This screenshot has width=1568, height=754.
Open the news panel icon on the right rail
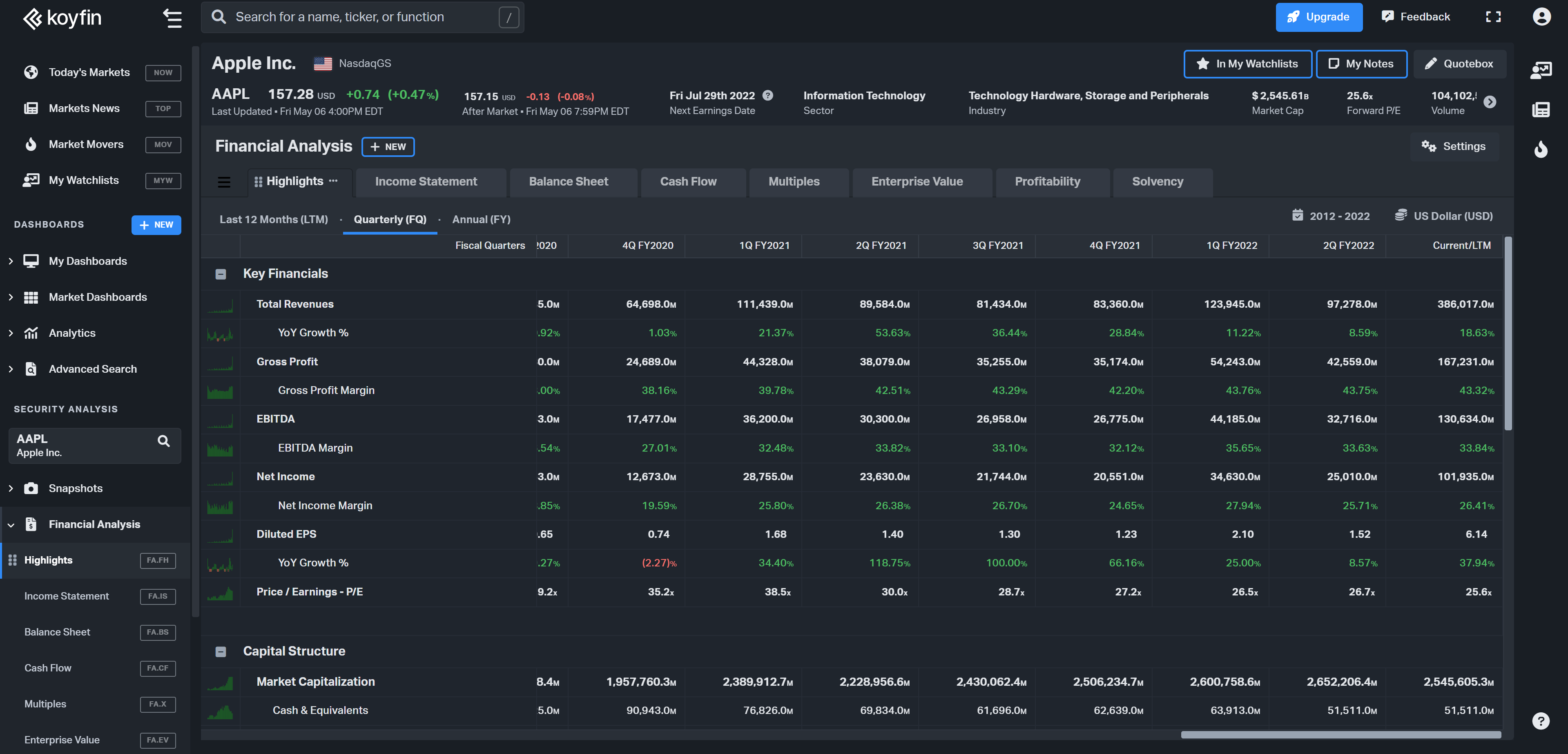pos(1541,110)
